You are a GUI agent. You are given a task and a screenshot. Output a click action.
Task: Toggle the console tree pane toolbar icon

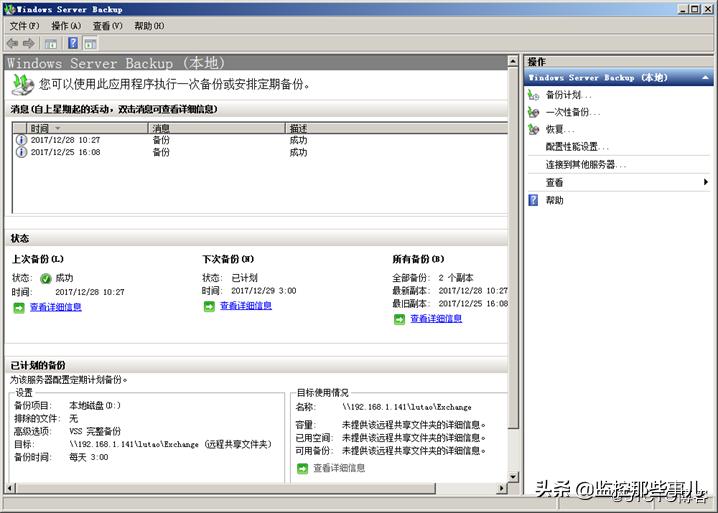(50, 44)
